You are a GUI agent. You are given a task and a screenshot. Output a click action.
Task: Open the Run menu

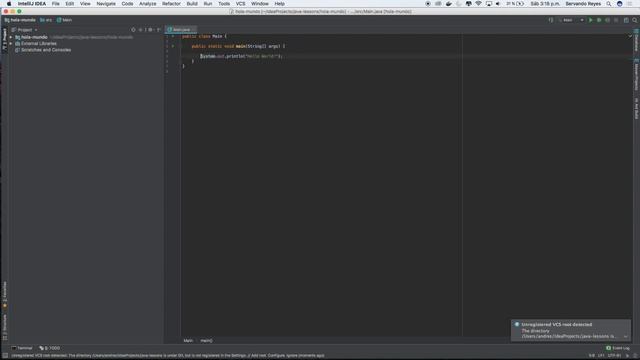click(208, 4)
